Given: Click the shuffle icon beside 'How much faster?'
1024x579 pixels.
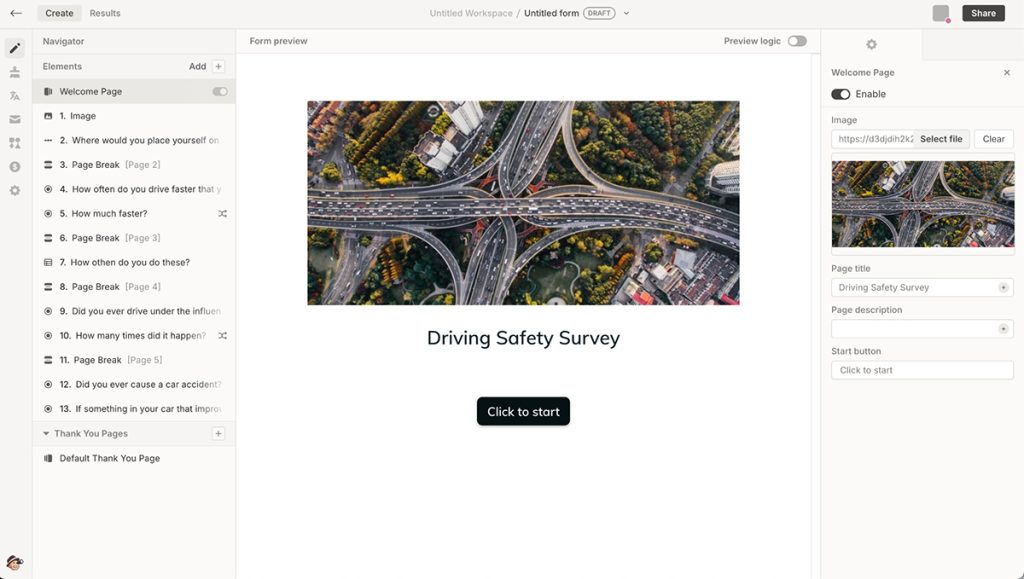Looking at the screenshot, I should [x=222, y=213].
